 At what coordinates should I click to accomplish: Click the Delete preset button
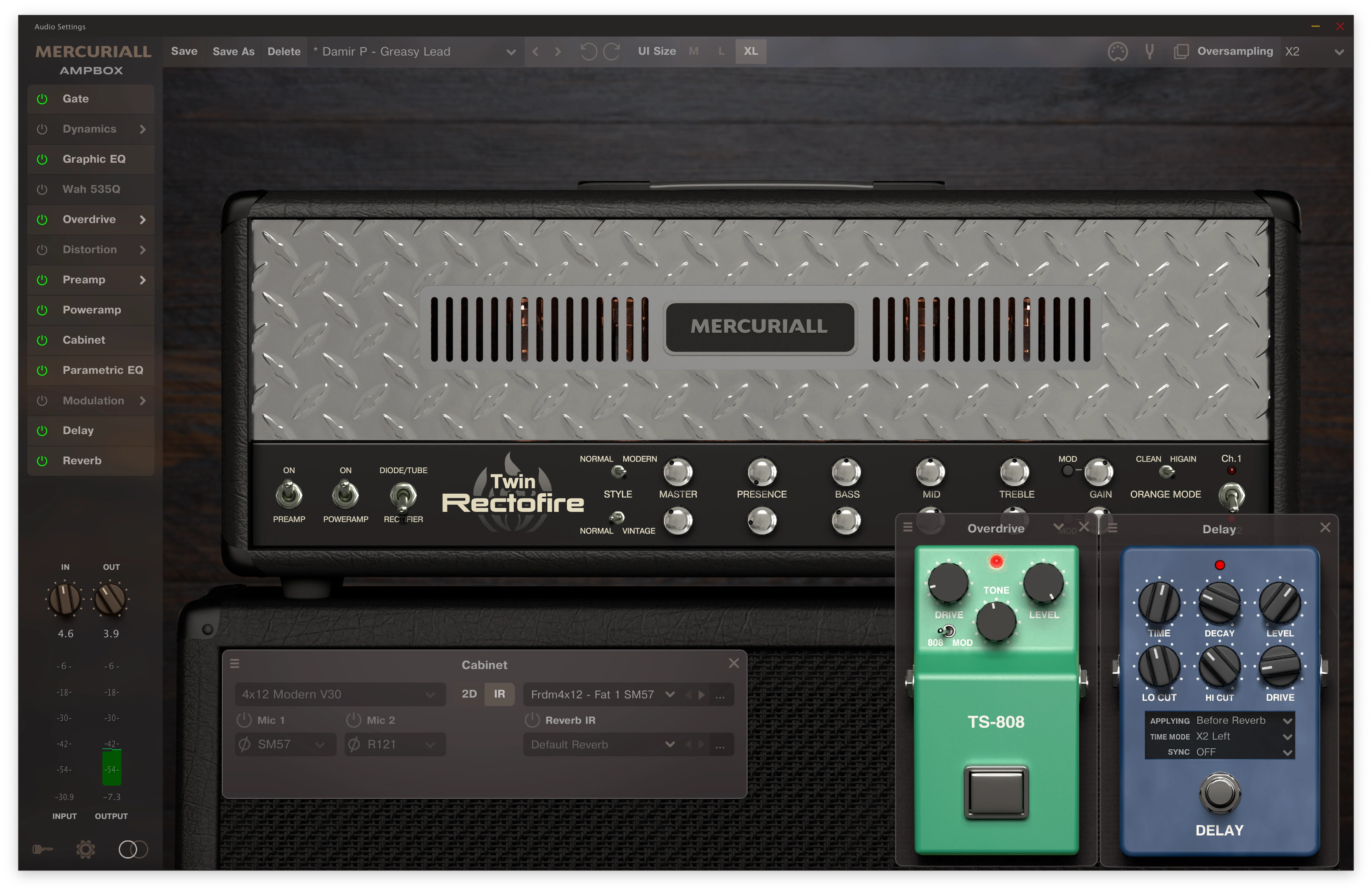click(x=283, y=51)
